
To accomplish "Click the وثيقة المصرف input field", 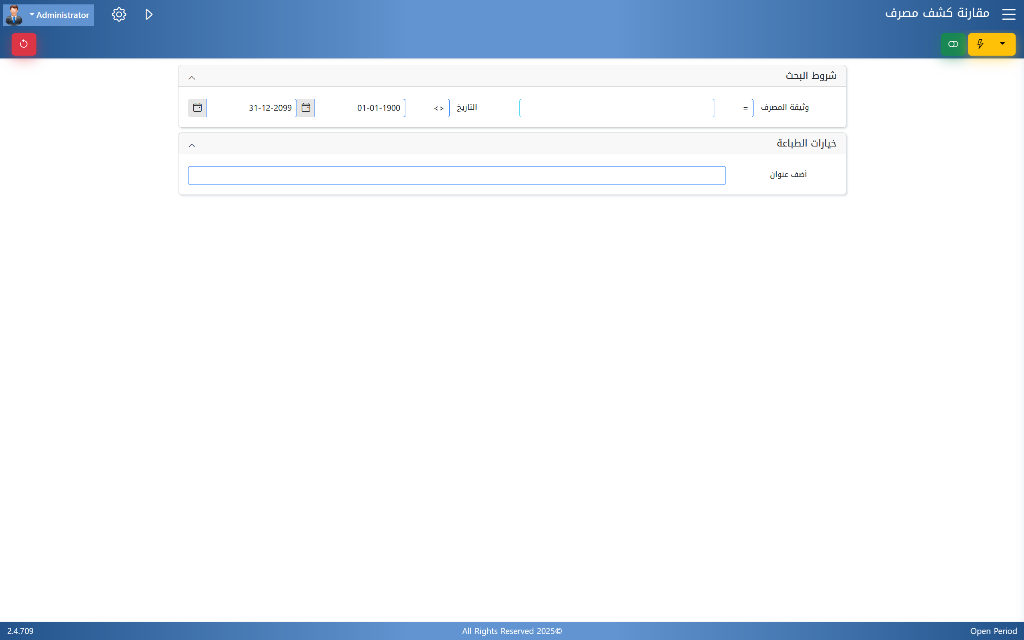I will (616, 108).
